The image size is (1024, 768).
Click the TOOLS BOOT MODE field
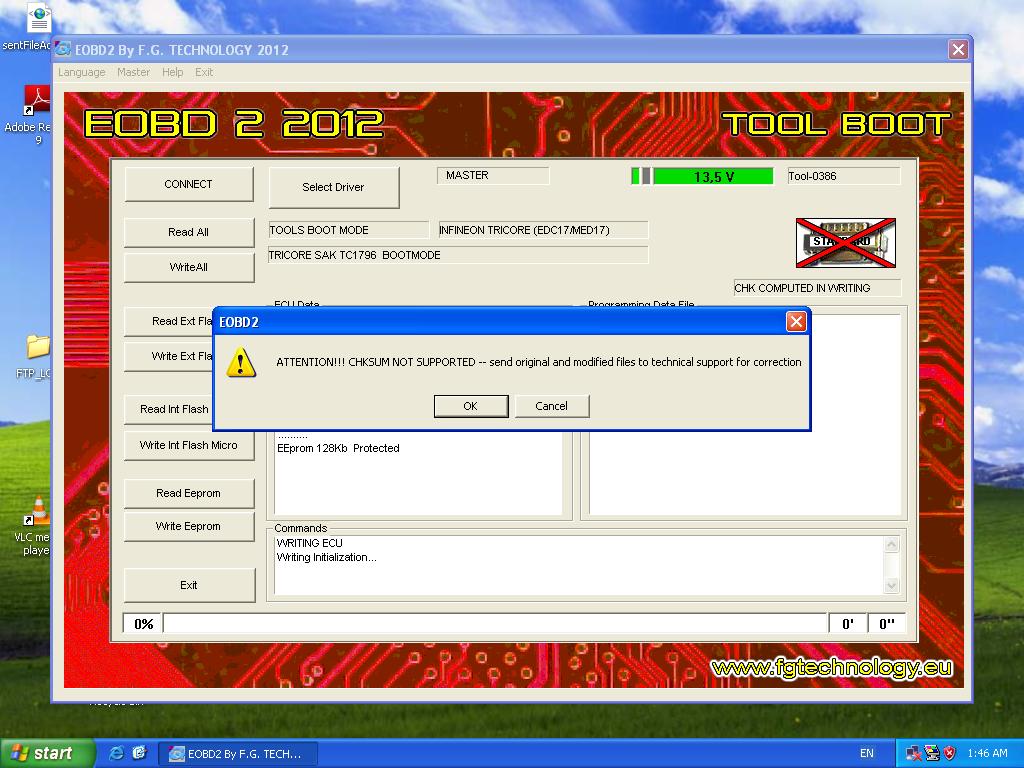click(349, 230)
